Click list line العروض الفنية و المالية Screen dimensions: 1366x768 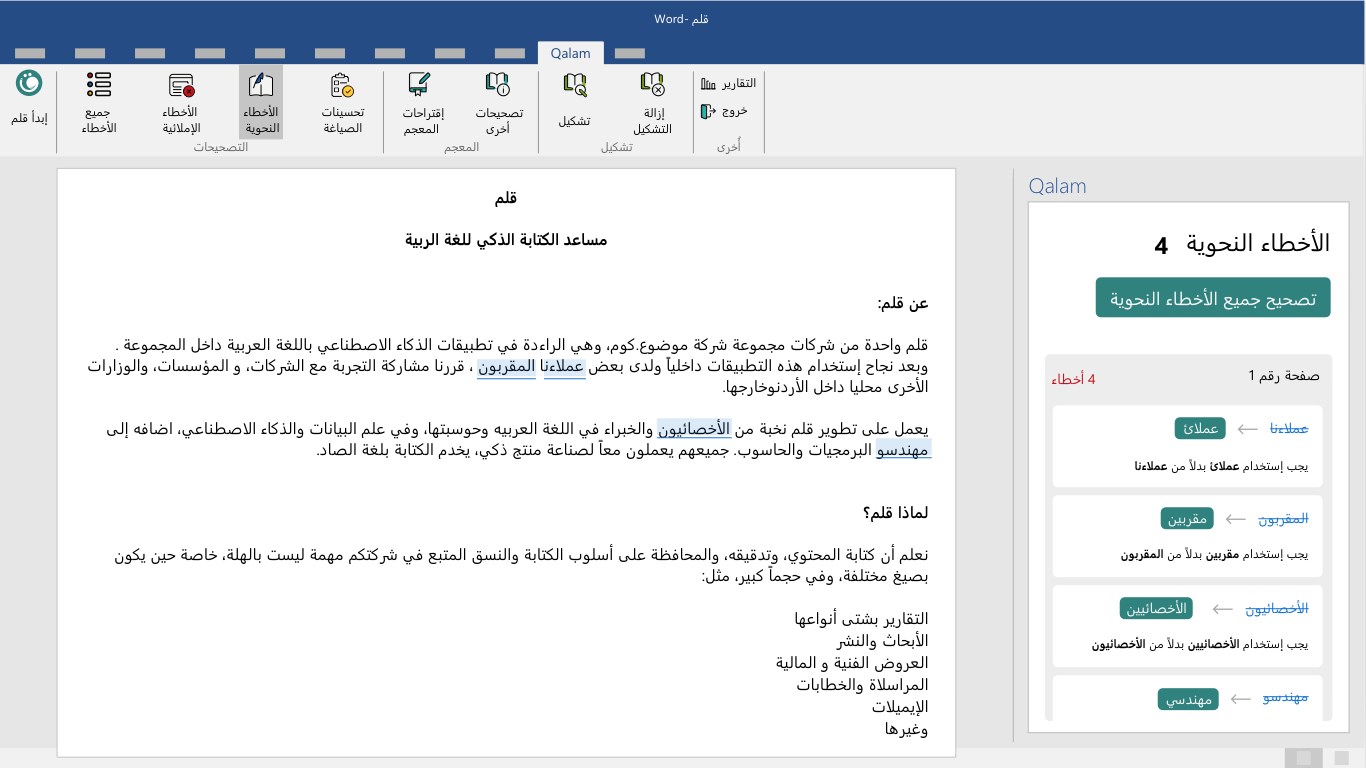pyautogui.click(x=852, y=663)
